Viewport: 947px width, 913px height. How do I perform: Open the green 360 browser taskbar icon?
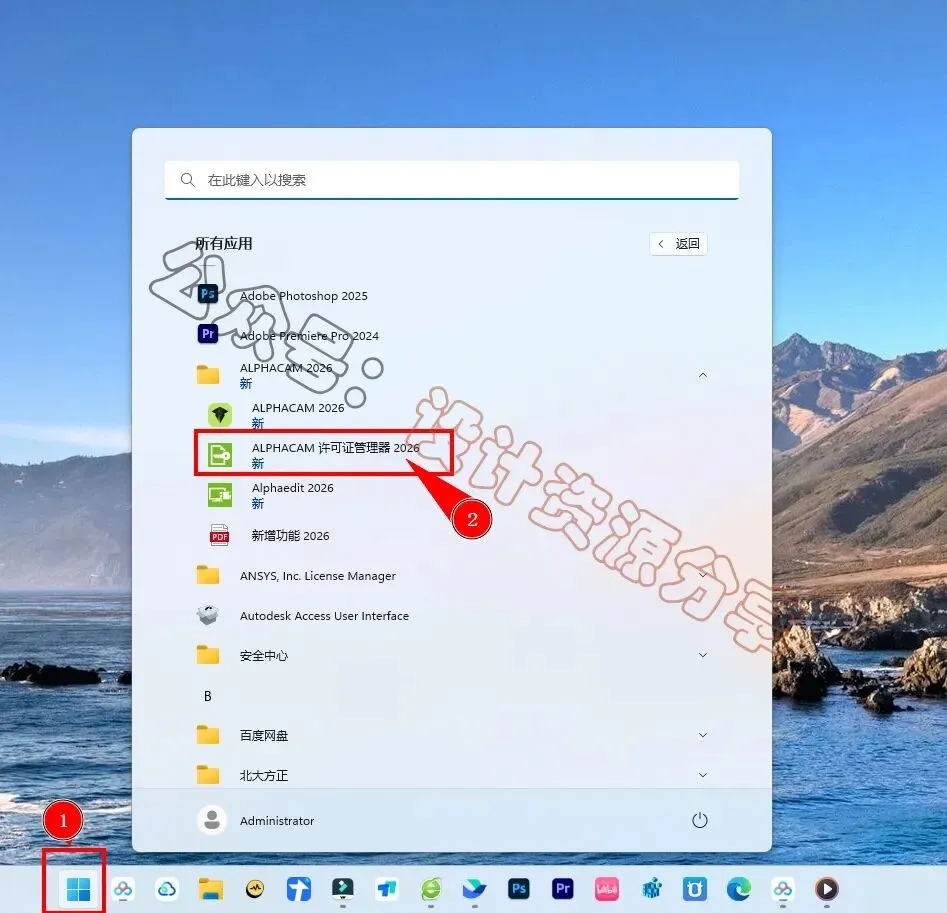pos(431,889)
